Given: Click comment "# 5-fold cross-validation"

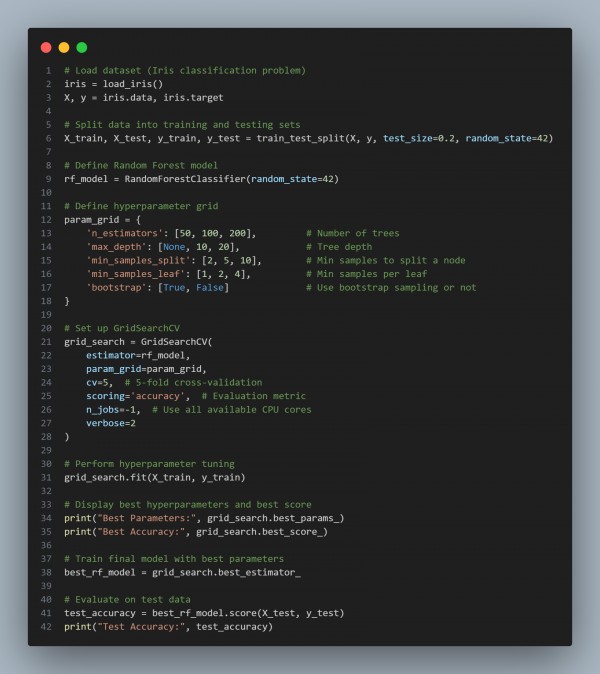Looking at the screenshot, I should (193, 383).
